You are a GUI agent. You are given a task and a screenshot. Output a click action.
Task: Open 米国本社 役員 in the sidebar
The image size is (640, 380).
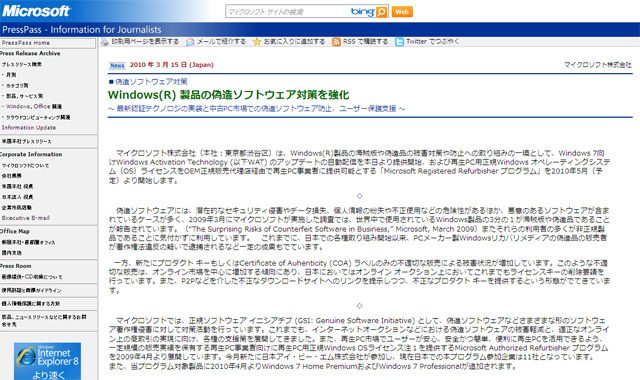click(17, 186)
